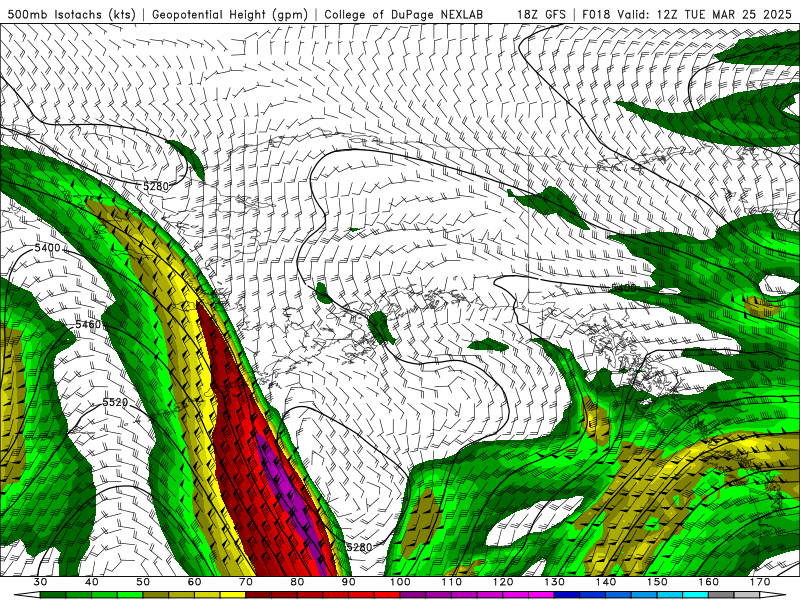Viewport: 800px width, 600px height.
Task: Click the 100 value on the color scale
Action: pyautogui.click(x=401, y=582)
